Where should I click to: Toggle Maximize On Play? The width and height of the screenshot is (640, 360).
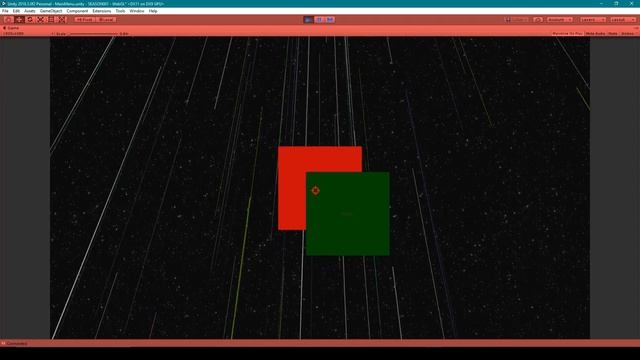pyautogui.click(x=567, y=33)
